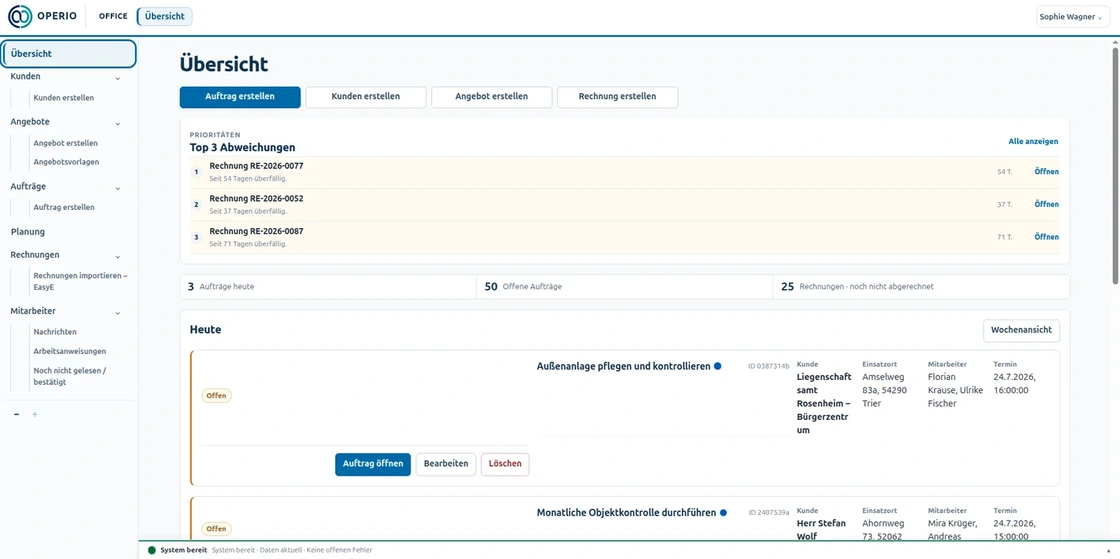This screenshot has width=1120, height=559.
Task: Click the plus icon below the sidebar
Action: [34, 415]
